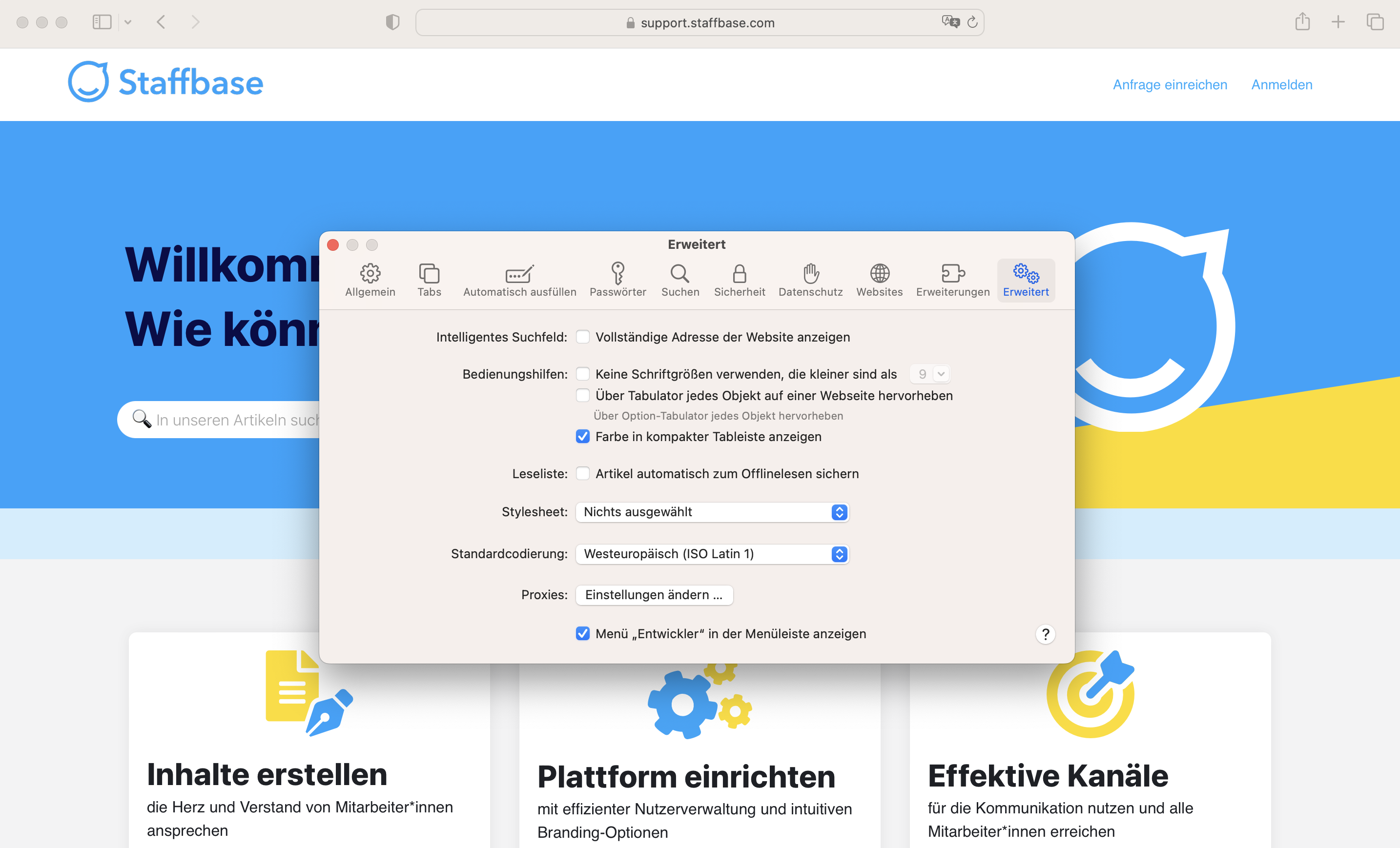1400x848 pixels.
Task: Open the Inhalte erstellen card heading
Action: [267, 774]
